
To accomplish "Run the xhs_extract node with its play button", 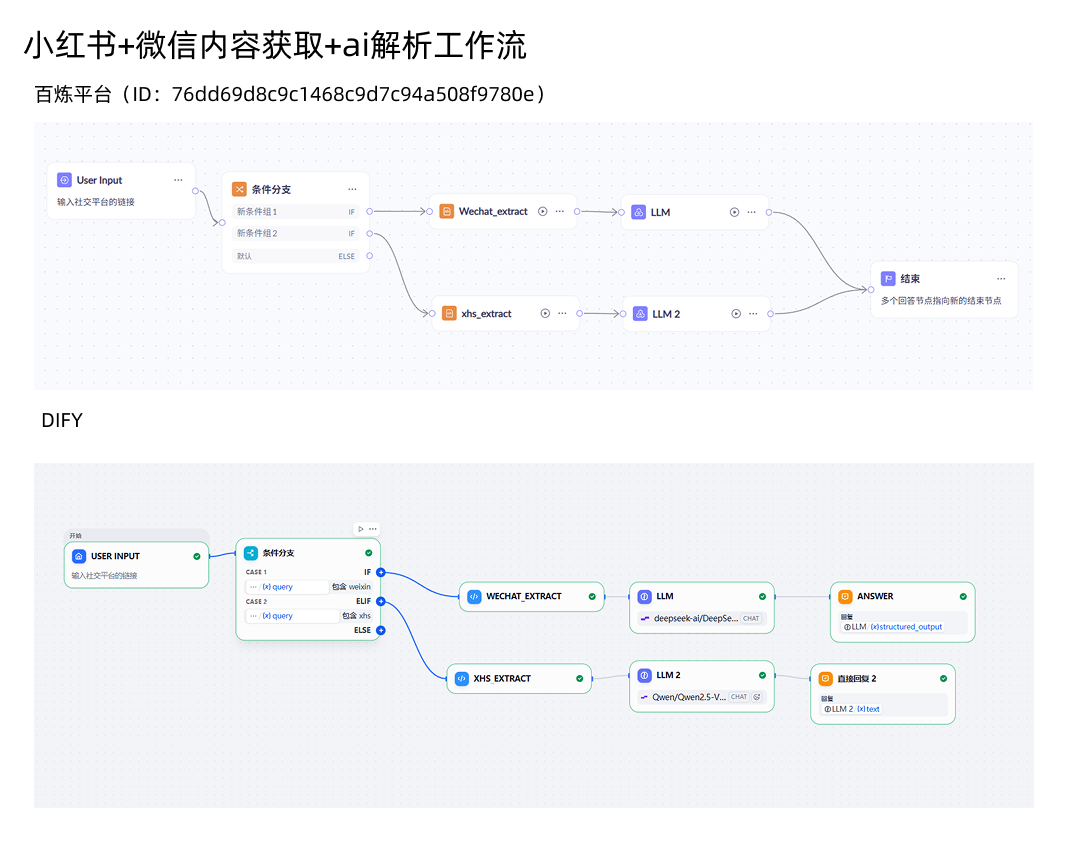I will point(545,313).
